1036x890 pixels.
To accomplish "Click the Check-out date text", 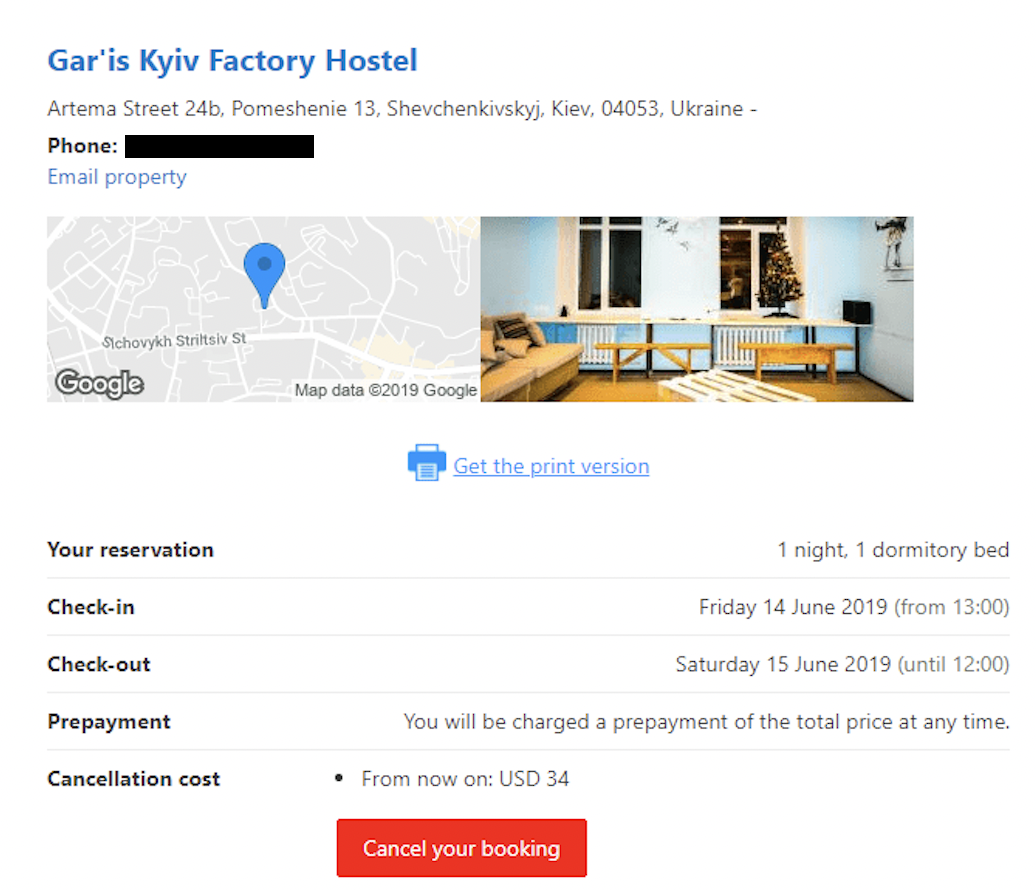I will (x=846, y=663).
